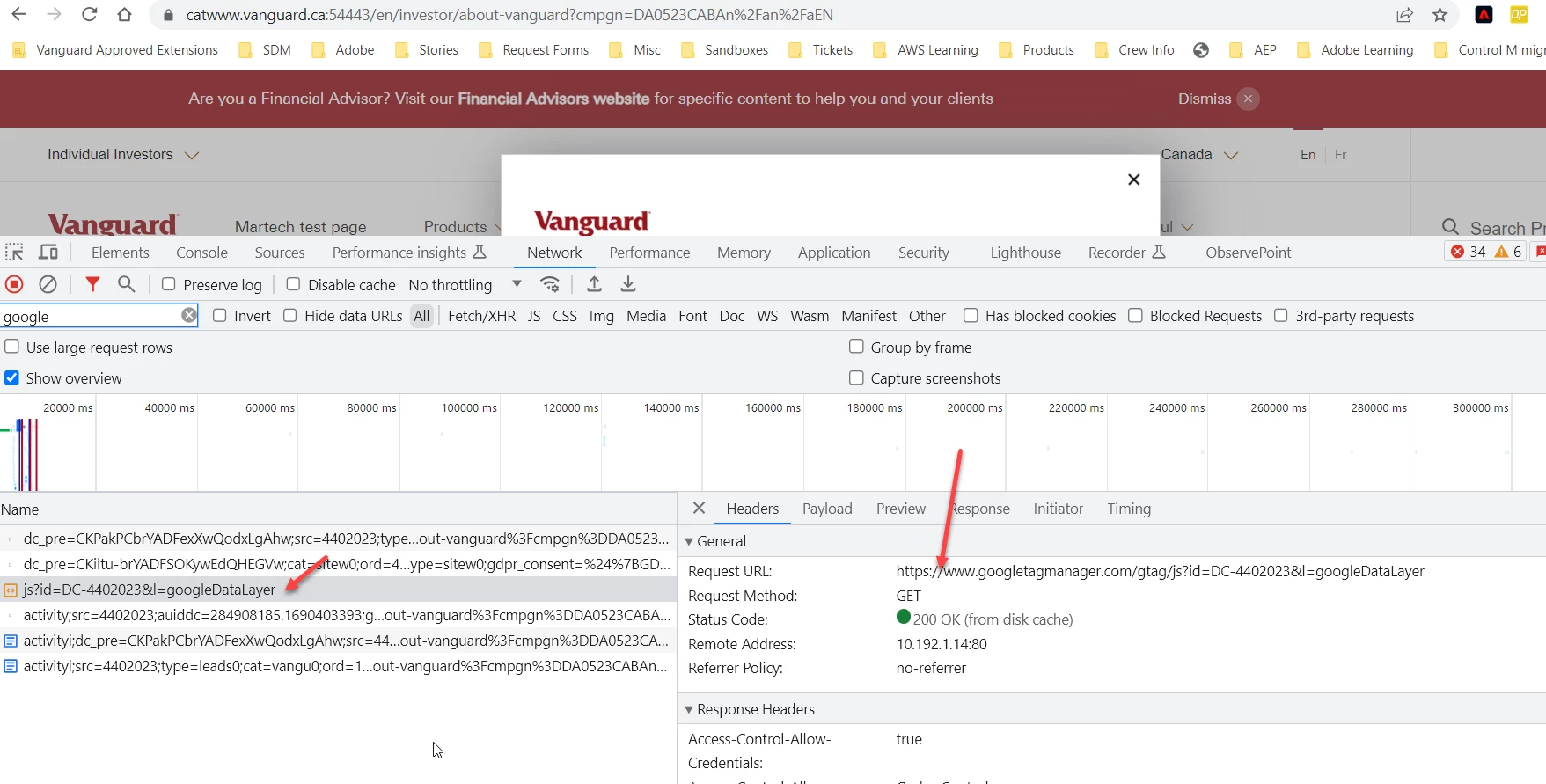1546x784 pixels.
Task: Enable Capture screenshots
Action: (x=856, y=377)
